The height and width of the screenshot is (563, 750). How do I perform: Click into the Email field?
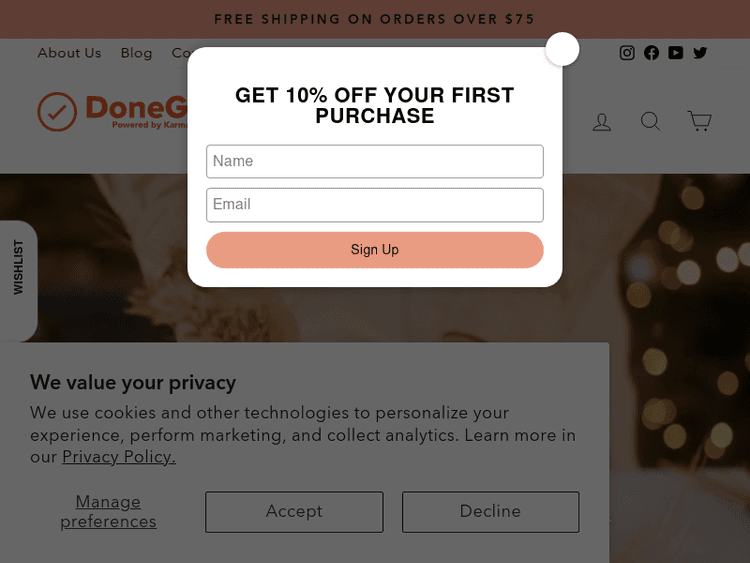(x=375, y=205)
